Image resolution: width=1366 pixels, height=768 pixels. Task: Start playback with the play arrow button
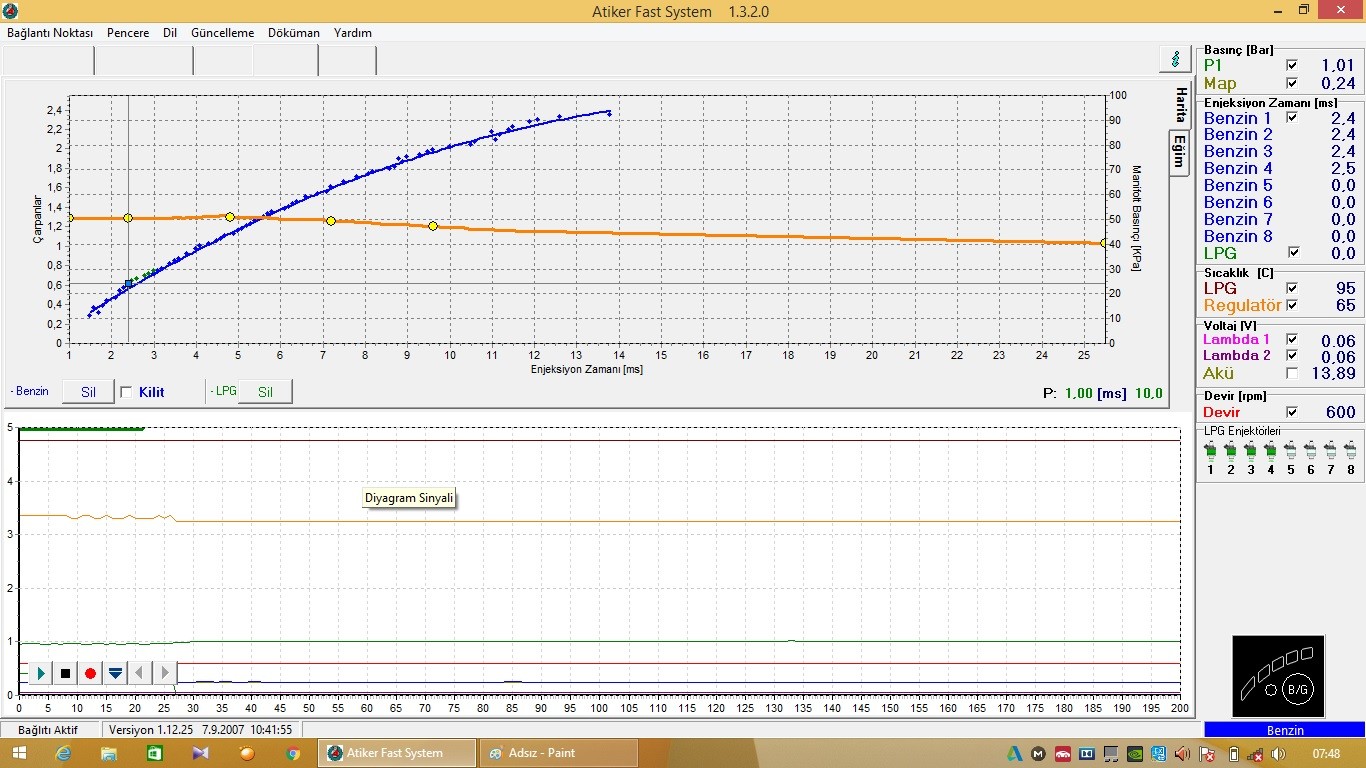point(41,674)
